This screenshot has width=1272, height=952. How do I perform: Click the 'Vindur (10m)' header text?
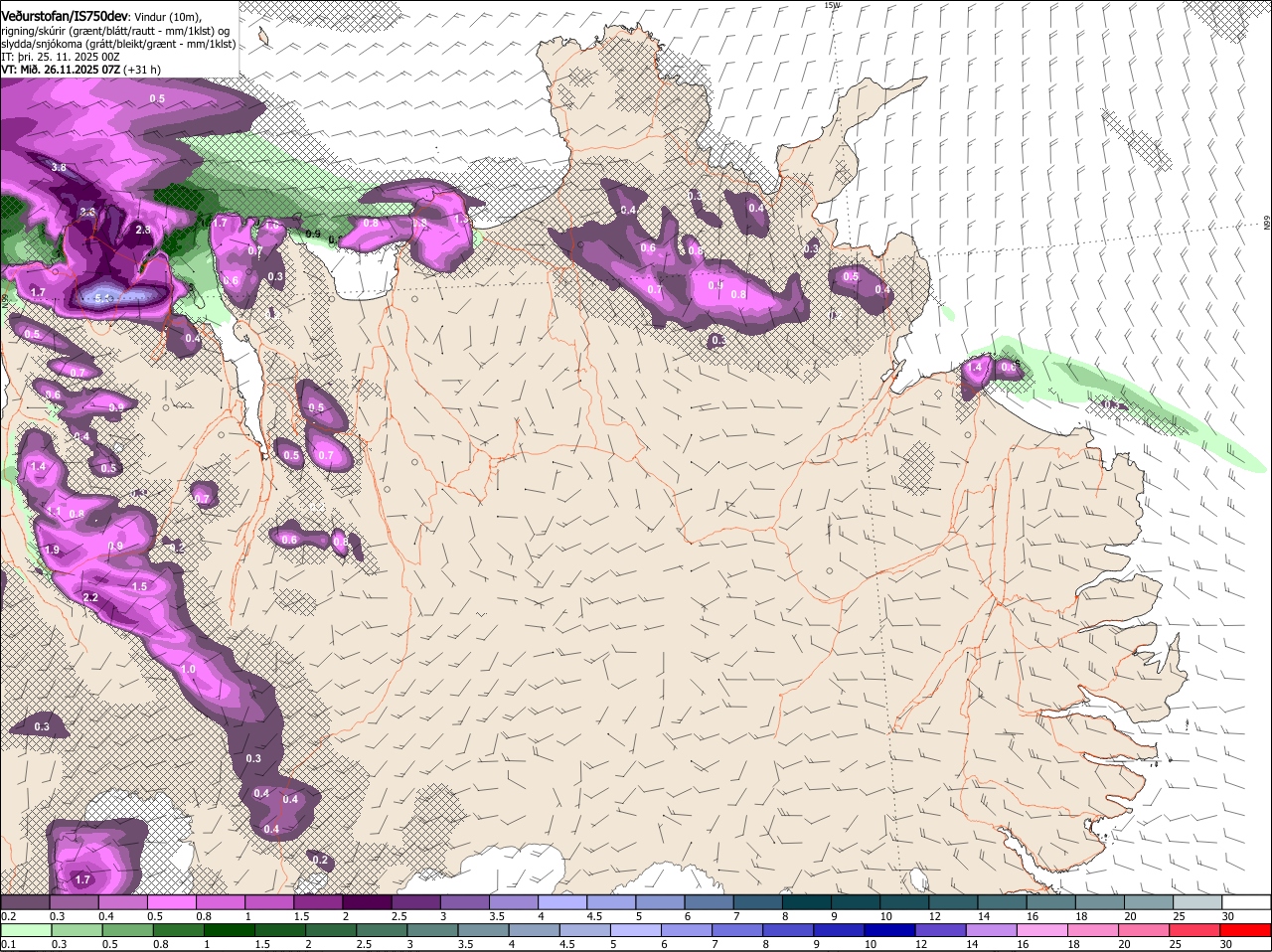click(x=167, y=17)
